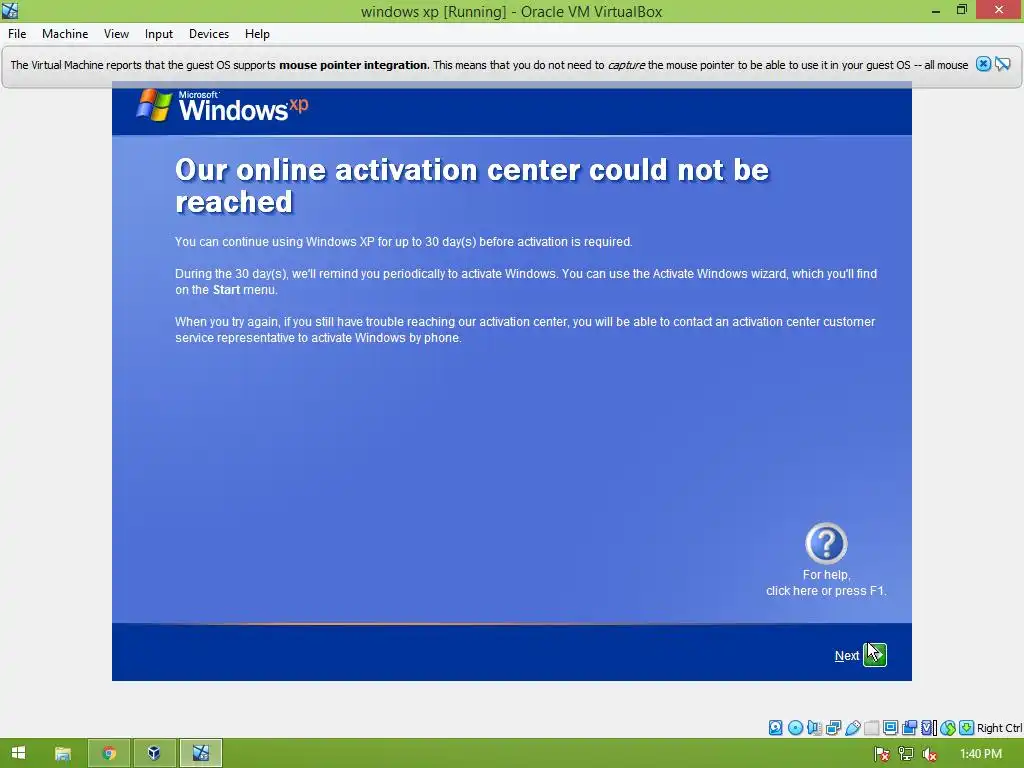This screenshot has width=1024, height=768.
Task: Click the Right Ctrl host key label
Action: [x=999, y=728]
